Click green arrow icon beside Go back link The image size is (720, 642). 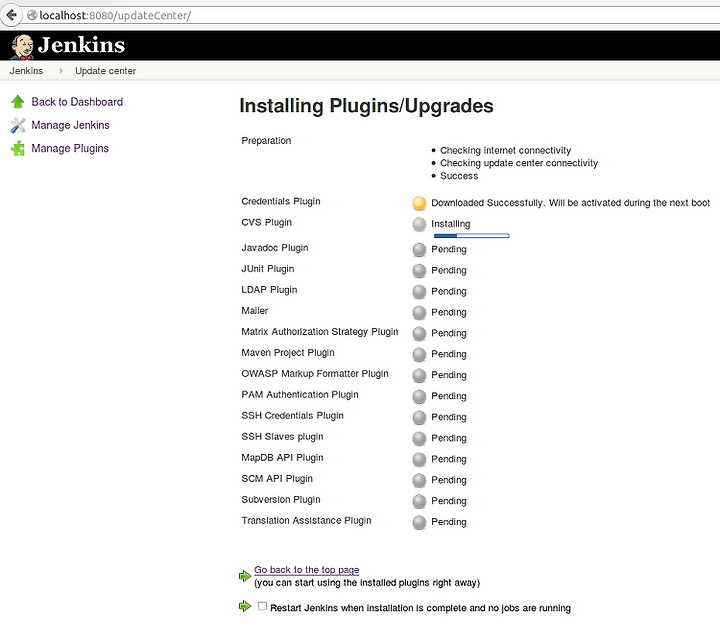[x=245, y=576]
